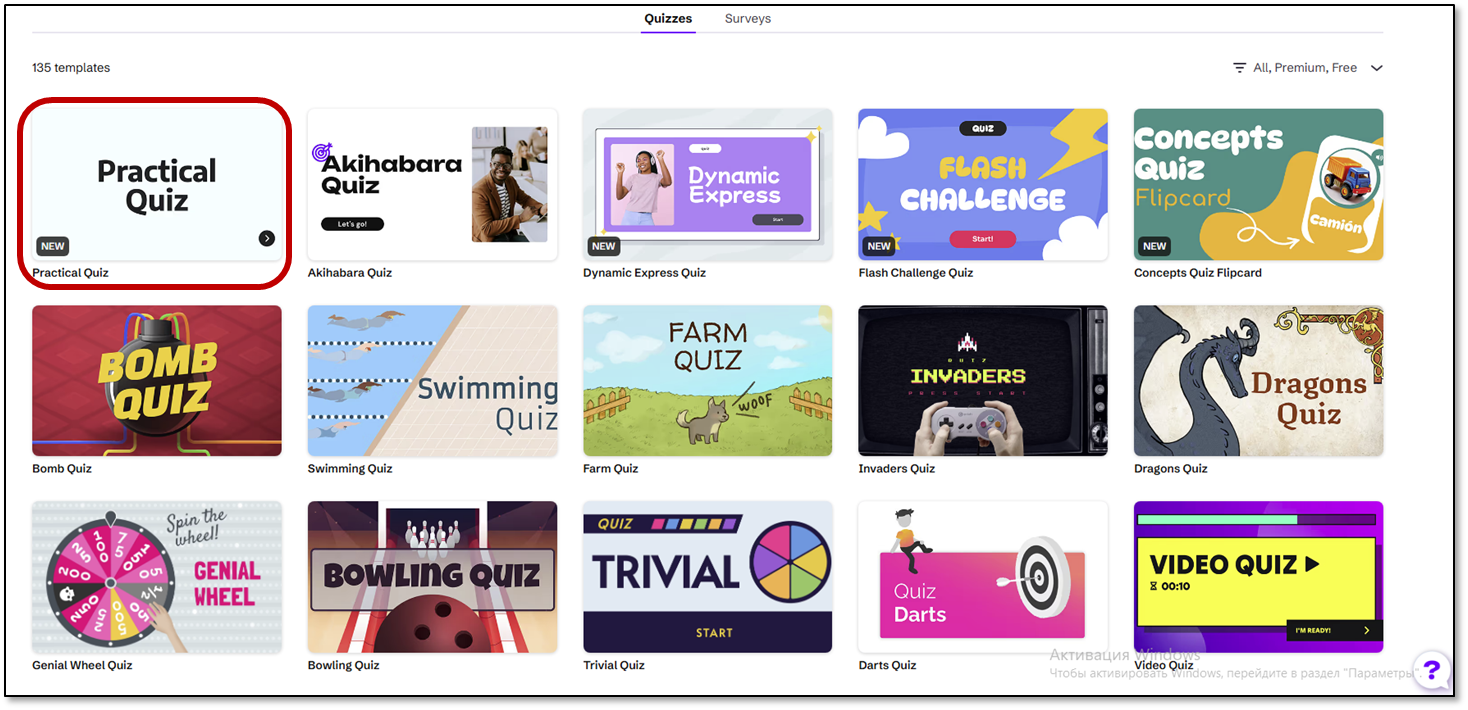Choose the Genial Wheel Quiz template thumbnail
Image resolution: width=1468 pixels, height=710 pixels.
[157, 577]
